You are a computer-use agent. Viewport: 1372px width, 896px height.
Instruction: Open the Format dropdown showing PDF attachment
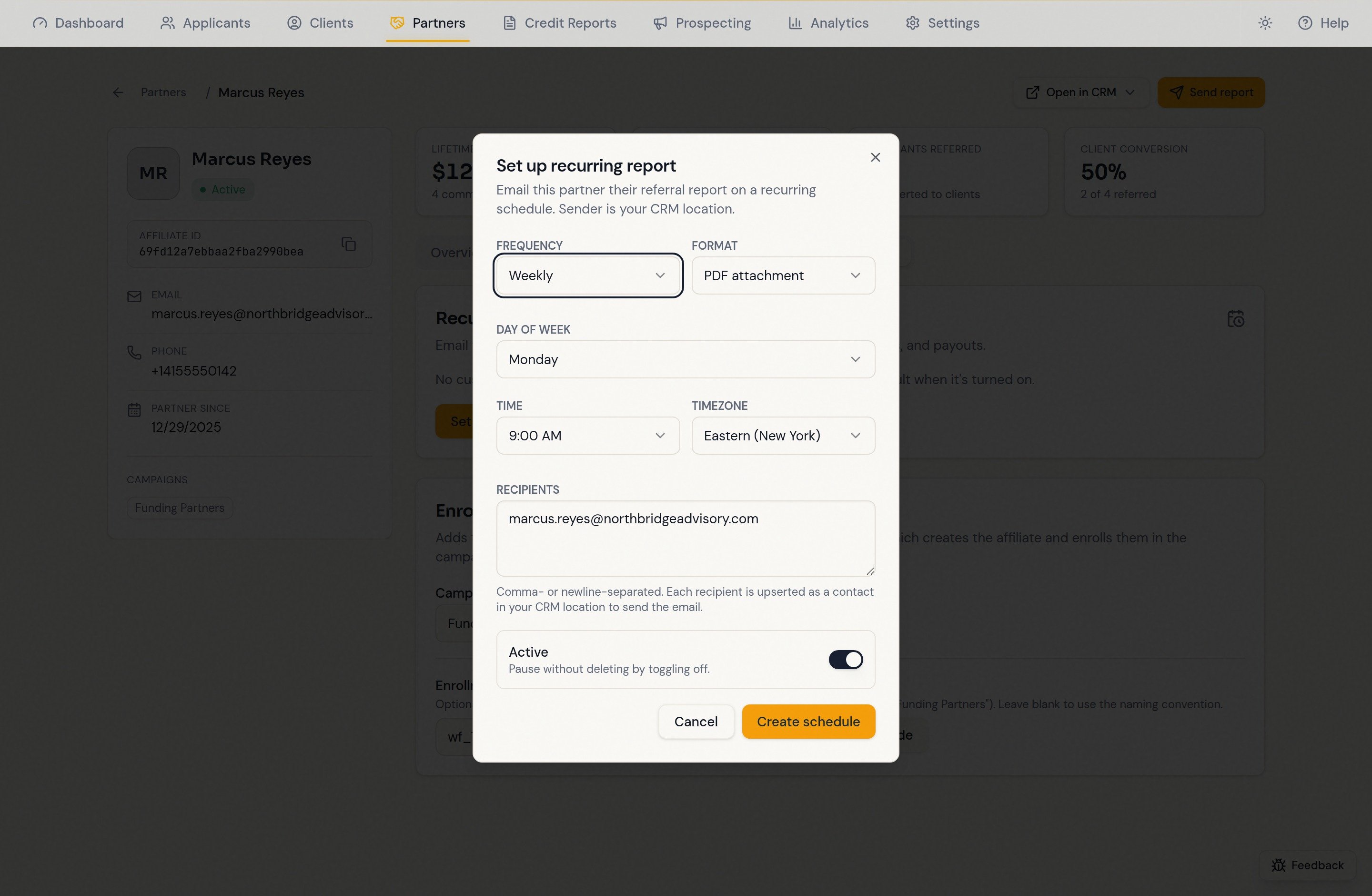point(783,275)
